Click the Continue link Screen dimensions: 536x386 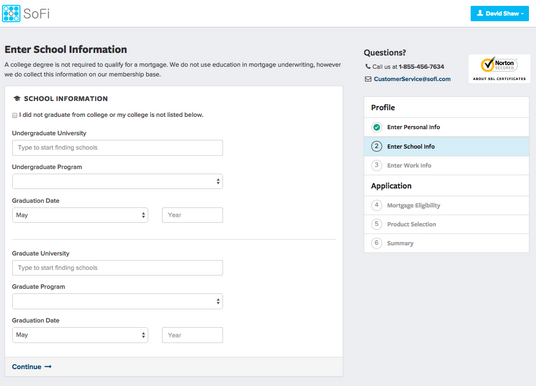tap(31, 367)
